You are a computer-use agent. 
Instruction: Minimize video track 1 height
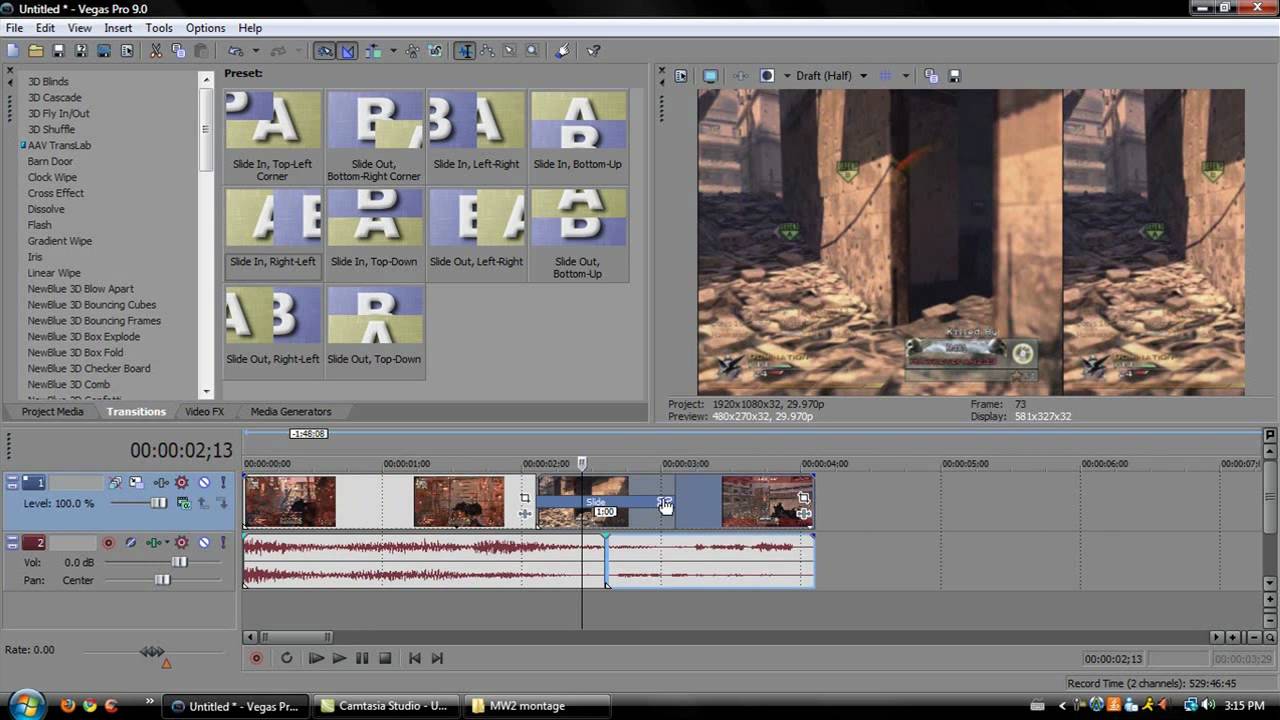click(x=12, y=479)
